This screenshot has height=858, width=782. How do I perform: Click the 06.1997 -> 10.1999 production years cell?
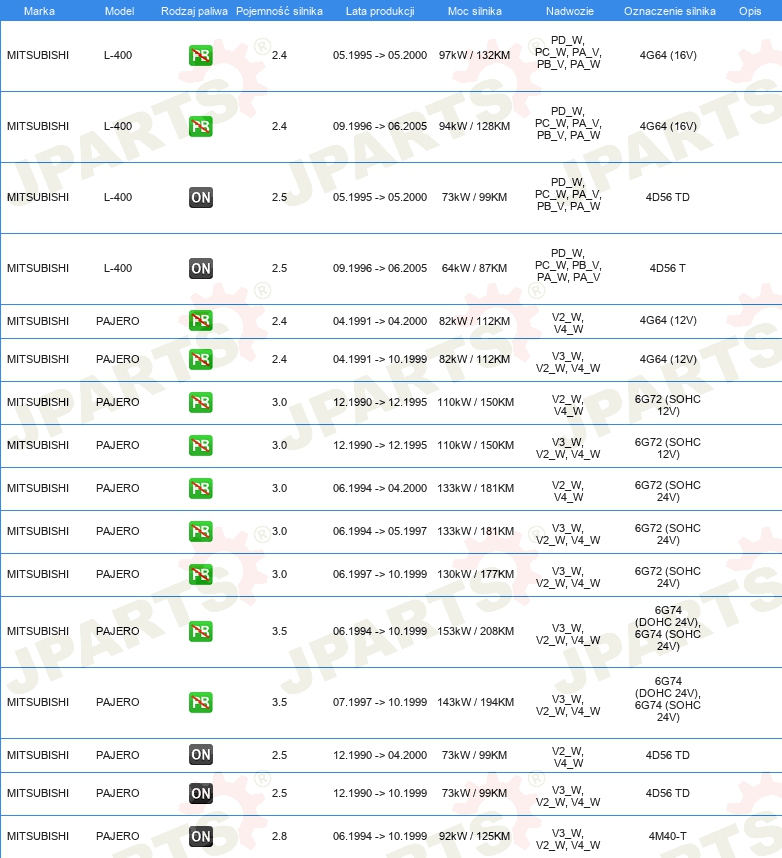[x=380, y=575]
